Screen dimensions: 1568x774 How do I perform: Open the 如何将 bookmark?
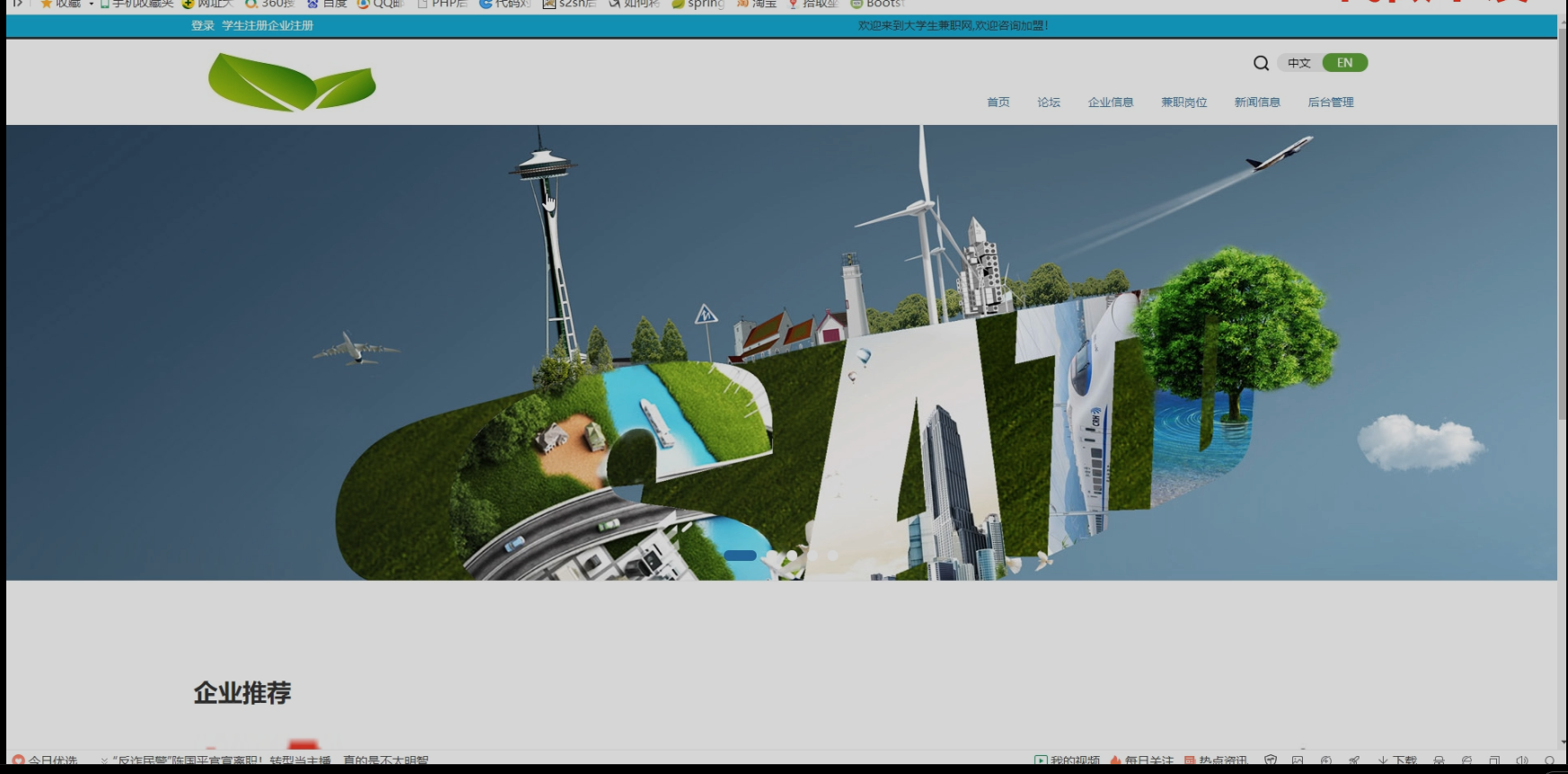[634, 4]
